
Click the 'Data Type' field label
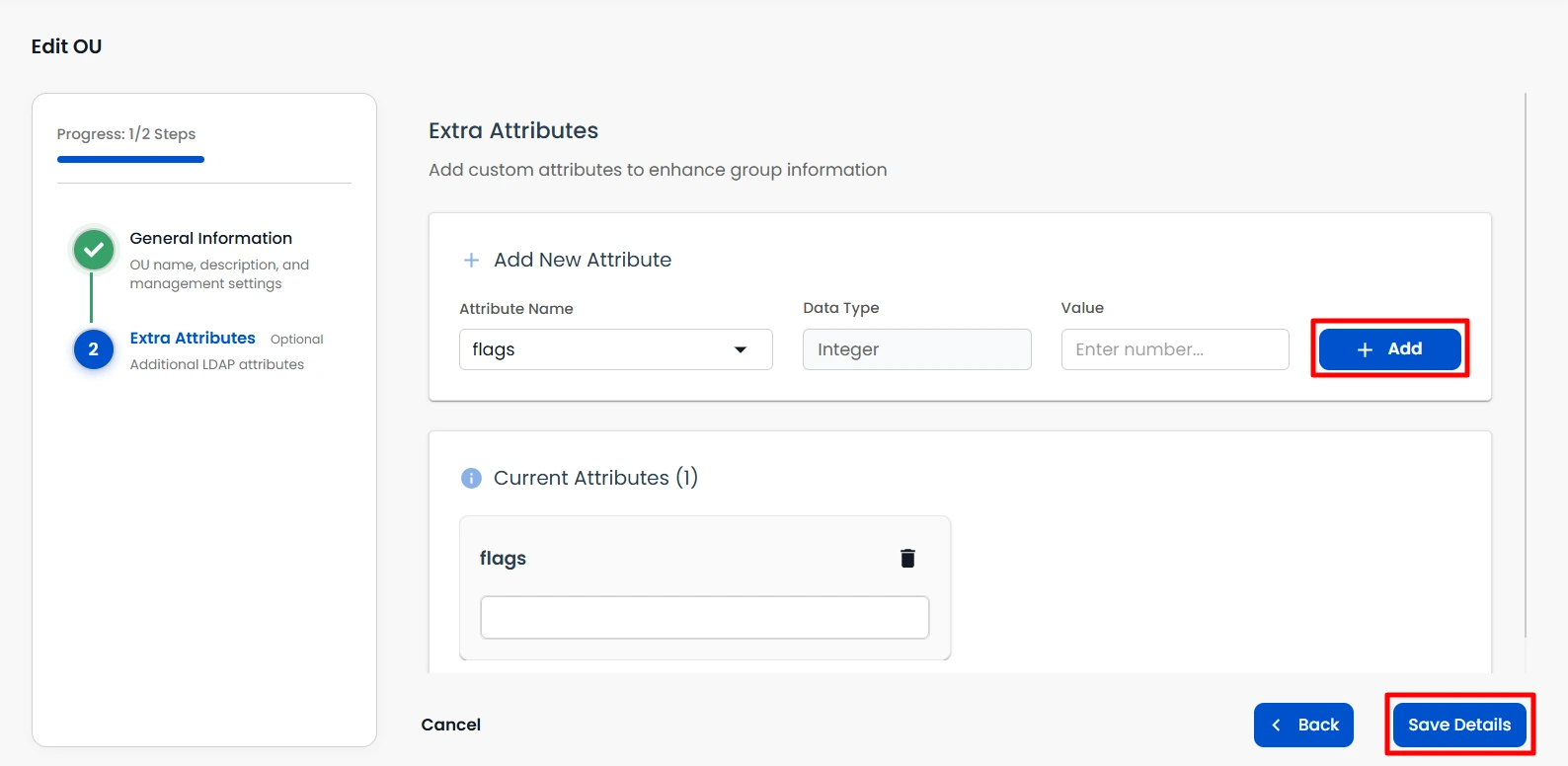(841, 308)
